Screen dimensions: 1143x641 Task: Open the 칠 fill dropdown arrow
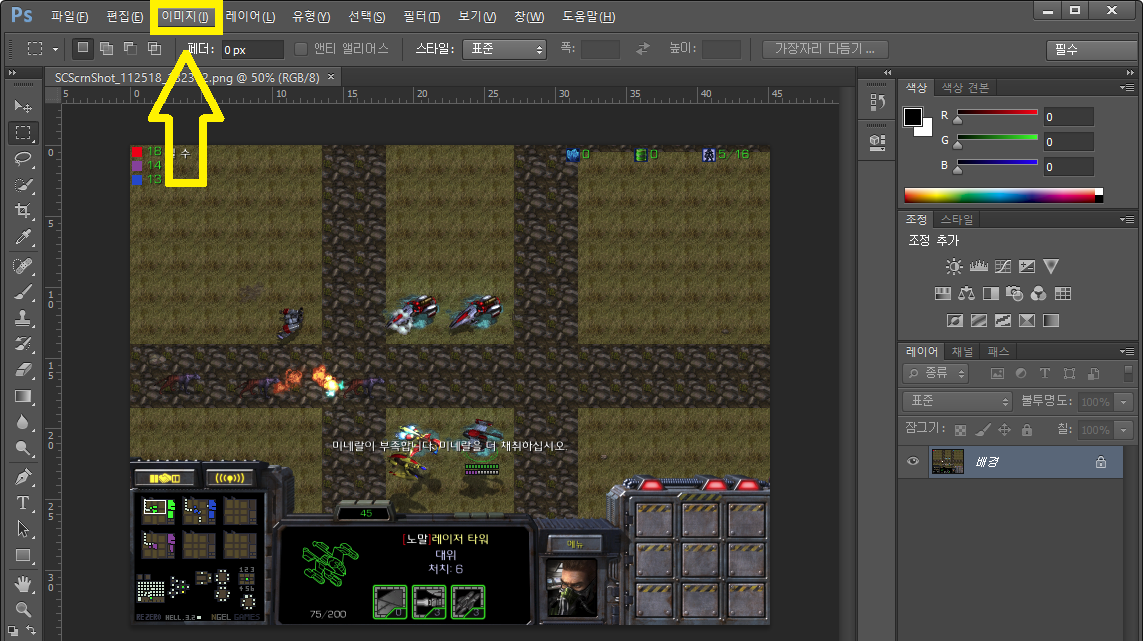click(1123, 430)
